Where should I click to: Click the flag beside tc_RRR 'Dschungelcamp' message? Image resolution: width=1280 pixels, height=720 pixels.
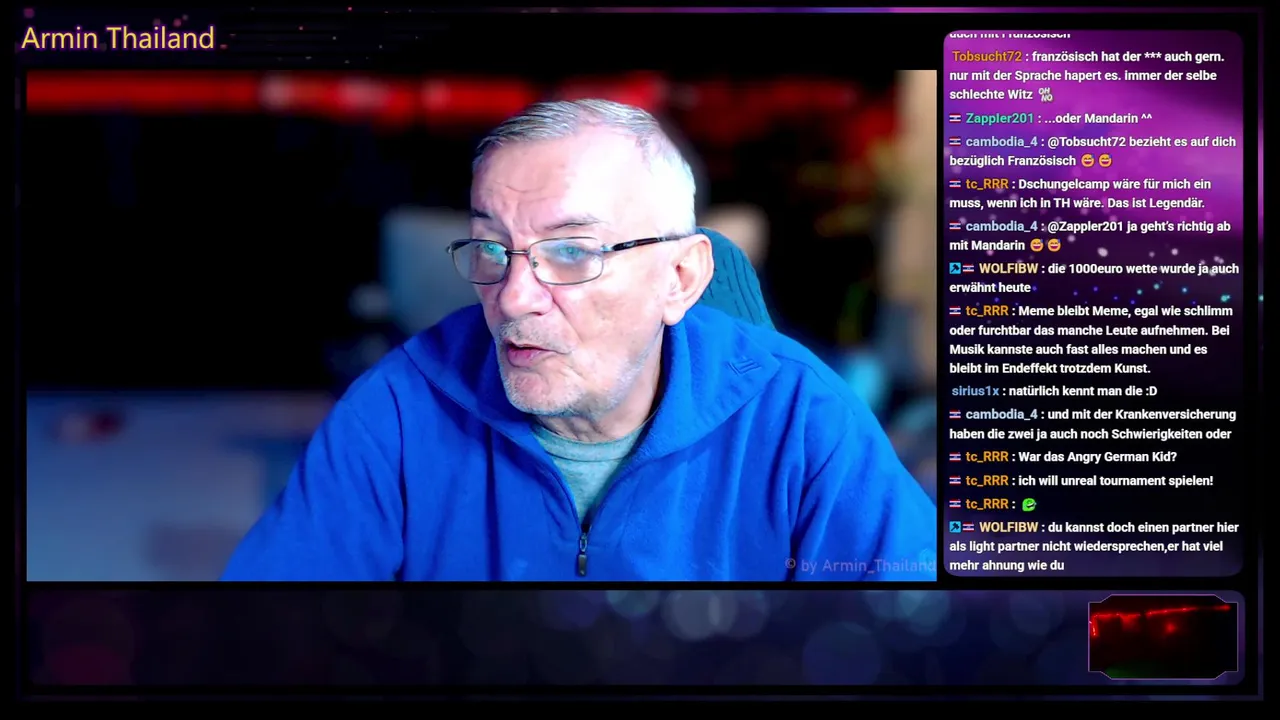[955, 185]
